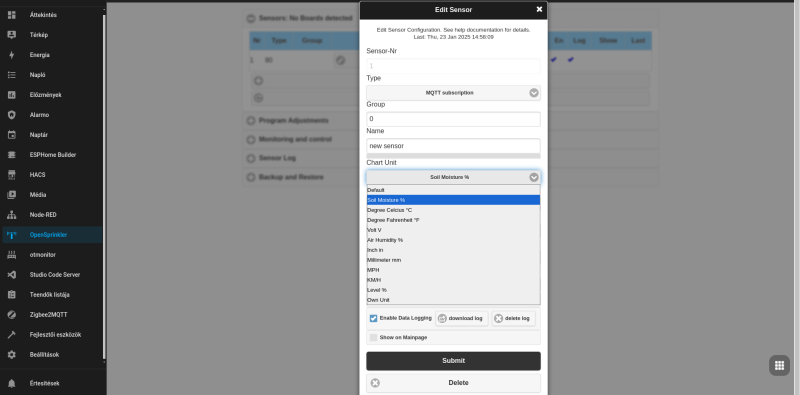Click the Group column header in sensor table
The image size is (800, 395).
(312, 40)
